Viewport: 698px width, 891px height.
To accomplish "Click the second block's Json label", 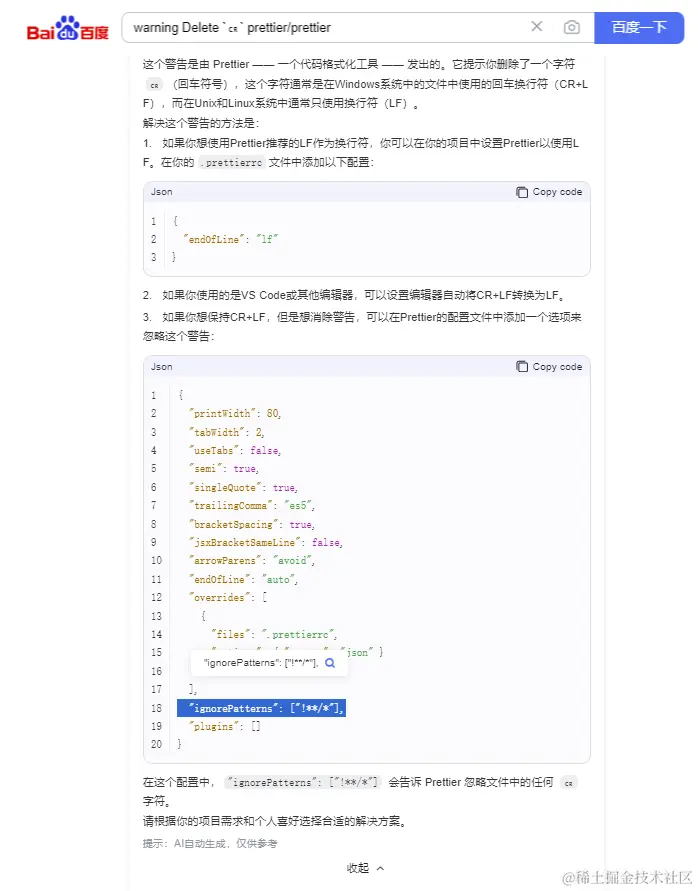I will 161,367.
